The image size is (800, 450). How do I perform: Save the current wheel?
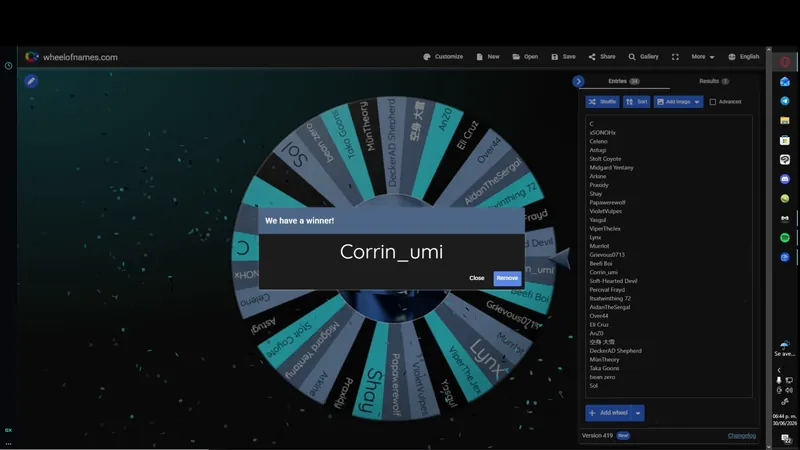pyautogui.click(x=563, y=57)
